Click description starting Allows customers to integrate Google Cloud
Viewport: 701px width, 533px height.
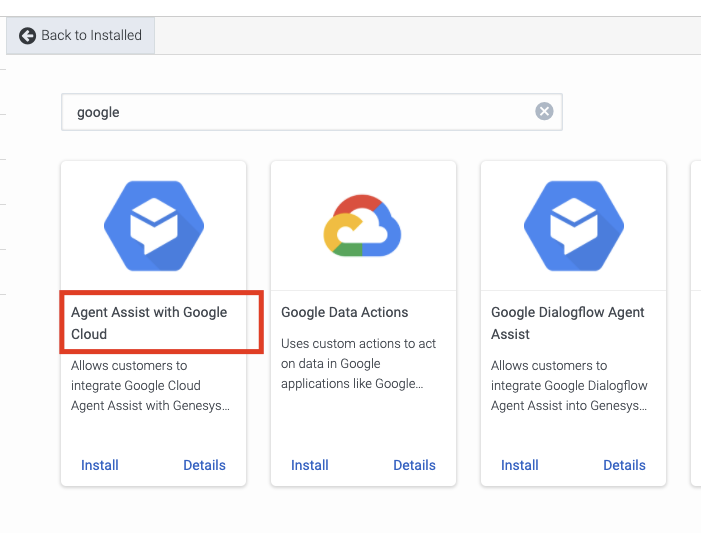150,385
